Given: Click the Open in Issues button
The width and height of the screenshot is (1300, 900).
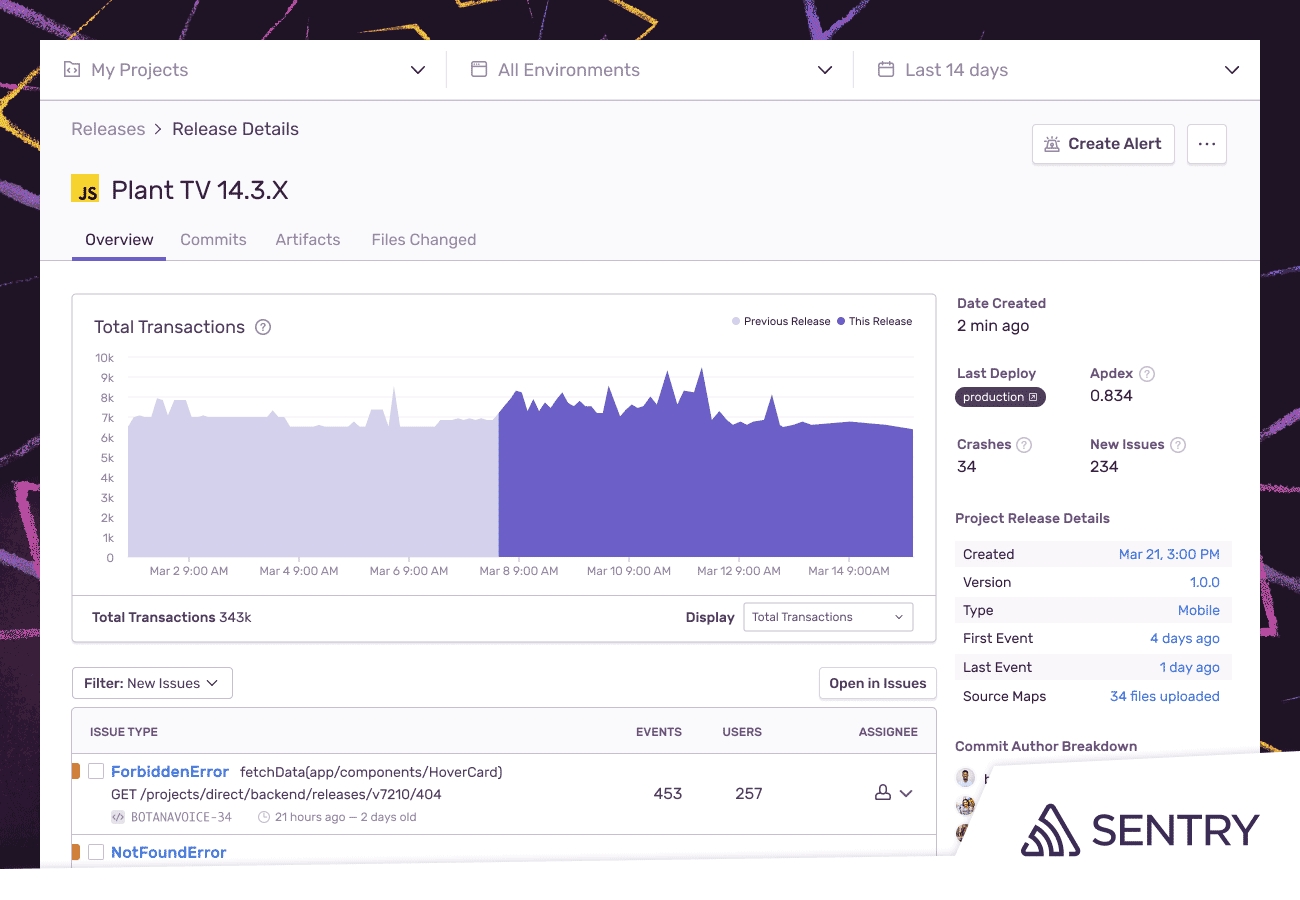Looking at the screenshot, I should pyautogui.click(x=877, y=683).
